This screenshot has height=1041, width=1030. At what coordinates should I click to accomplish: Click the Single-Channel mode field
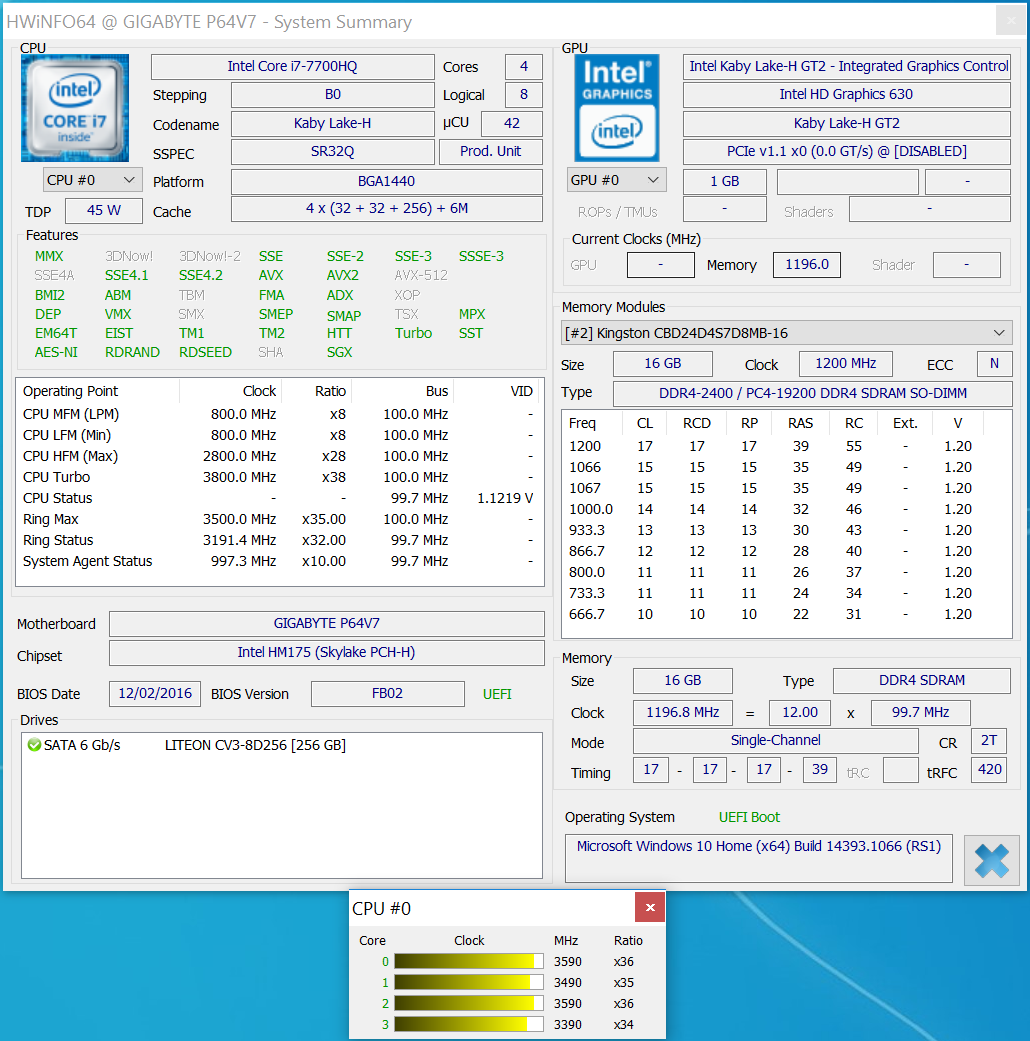pyautogui.click(x=776, y=740)
